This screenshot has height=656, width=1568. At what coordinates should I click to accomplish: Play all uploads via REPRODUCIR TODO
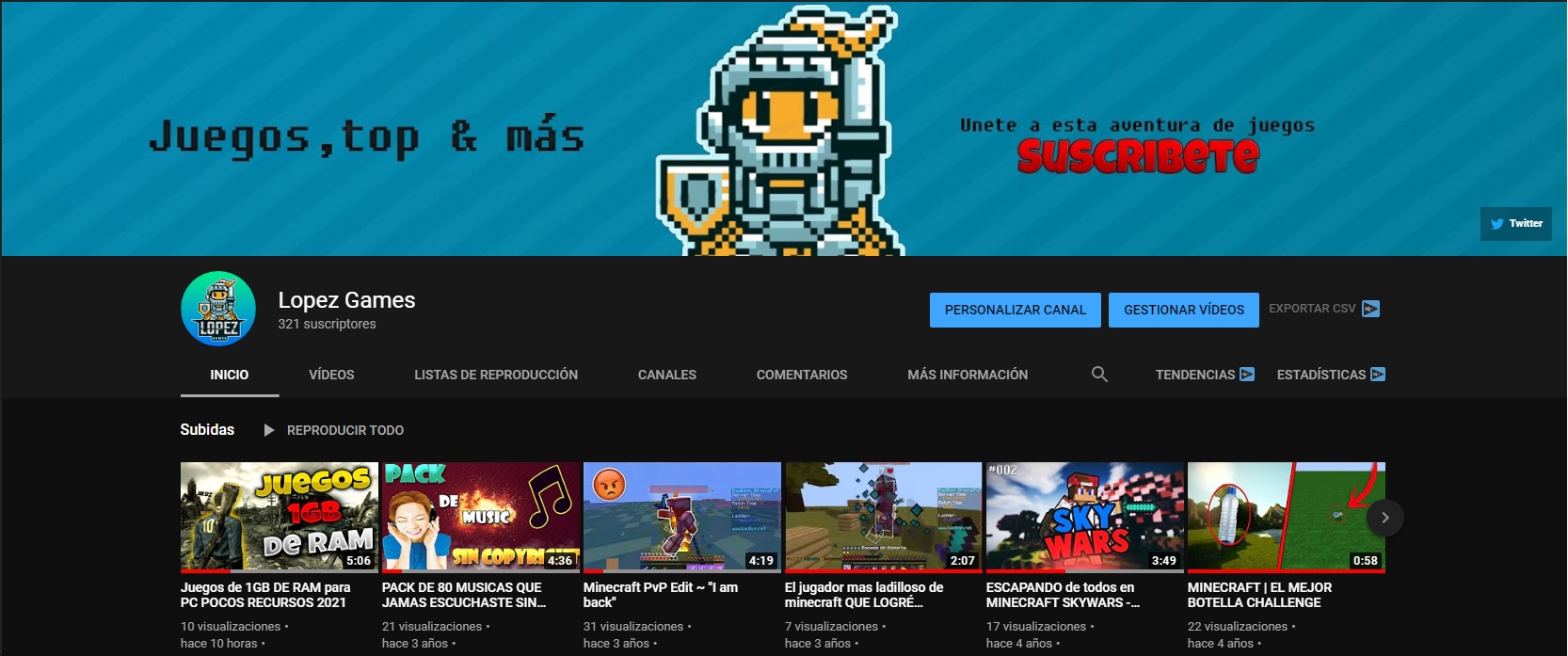(x=334, y=430)
